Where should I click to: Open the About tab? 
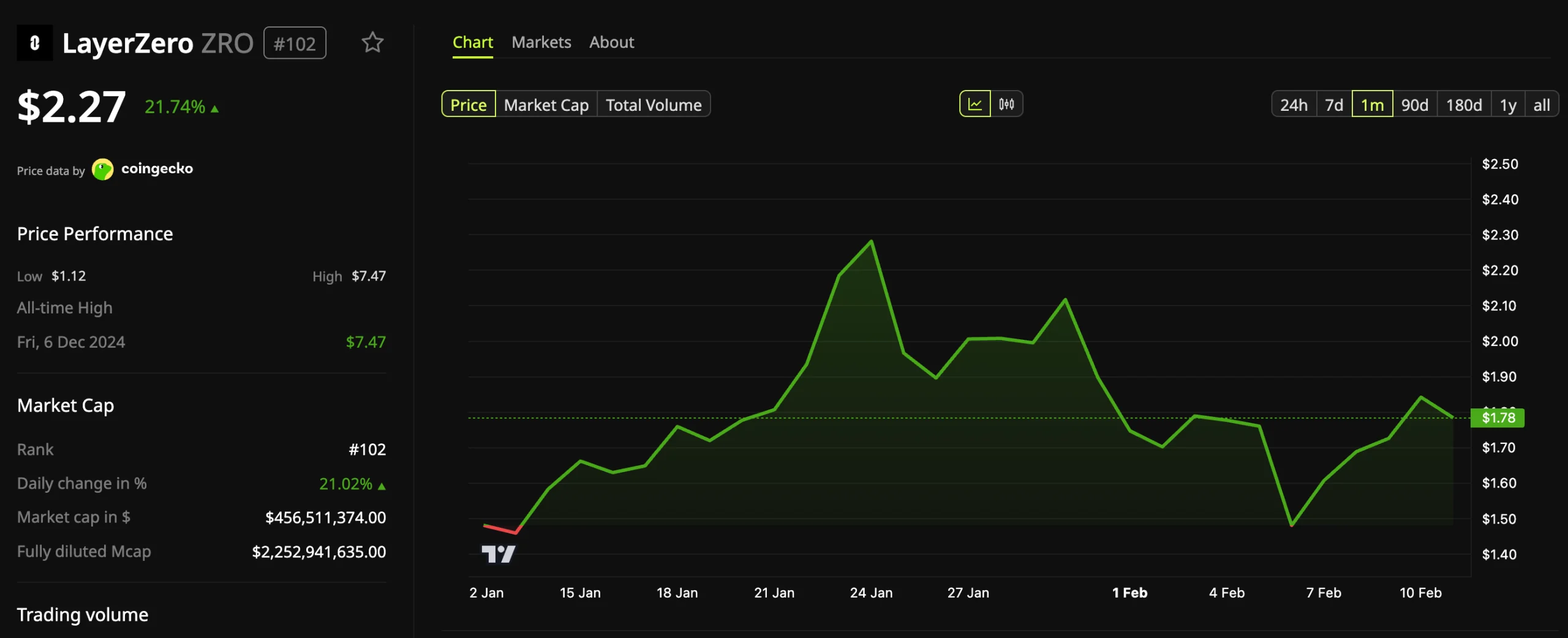coord(611,42)
